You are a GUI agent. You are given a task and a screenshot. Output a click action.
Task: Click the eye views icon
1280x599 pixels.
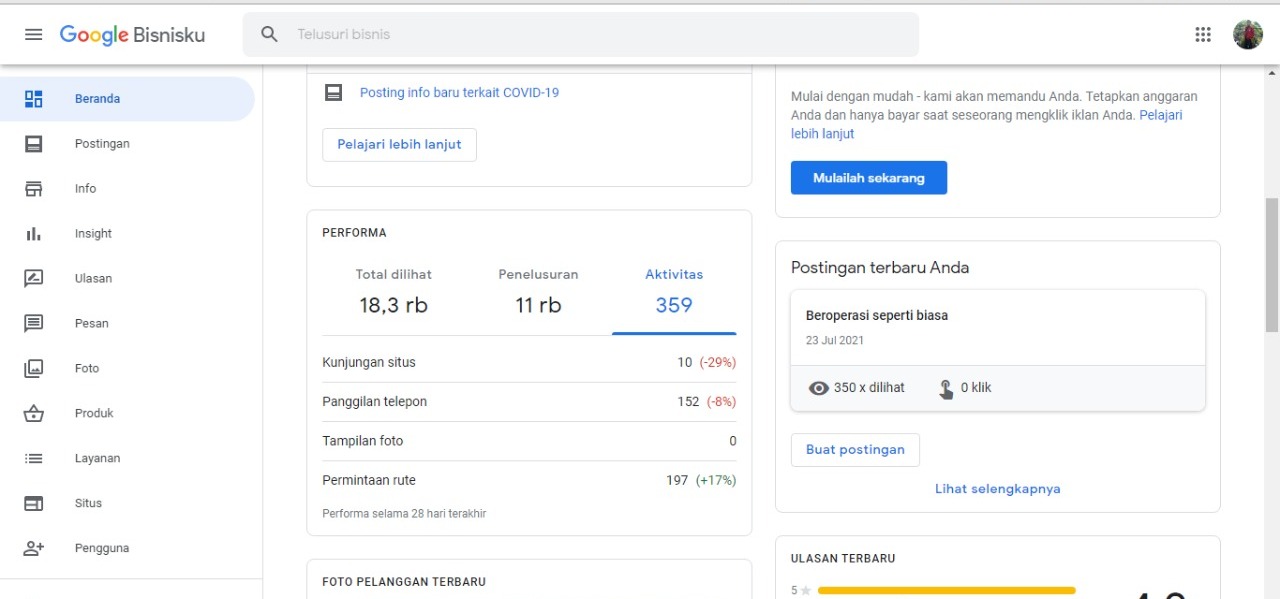point(819,388)
